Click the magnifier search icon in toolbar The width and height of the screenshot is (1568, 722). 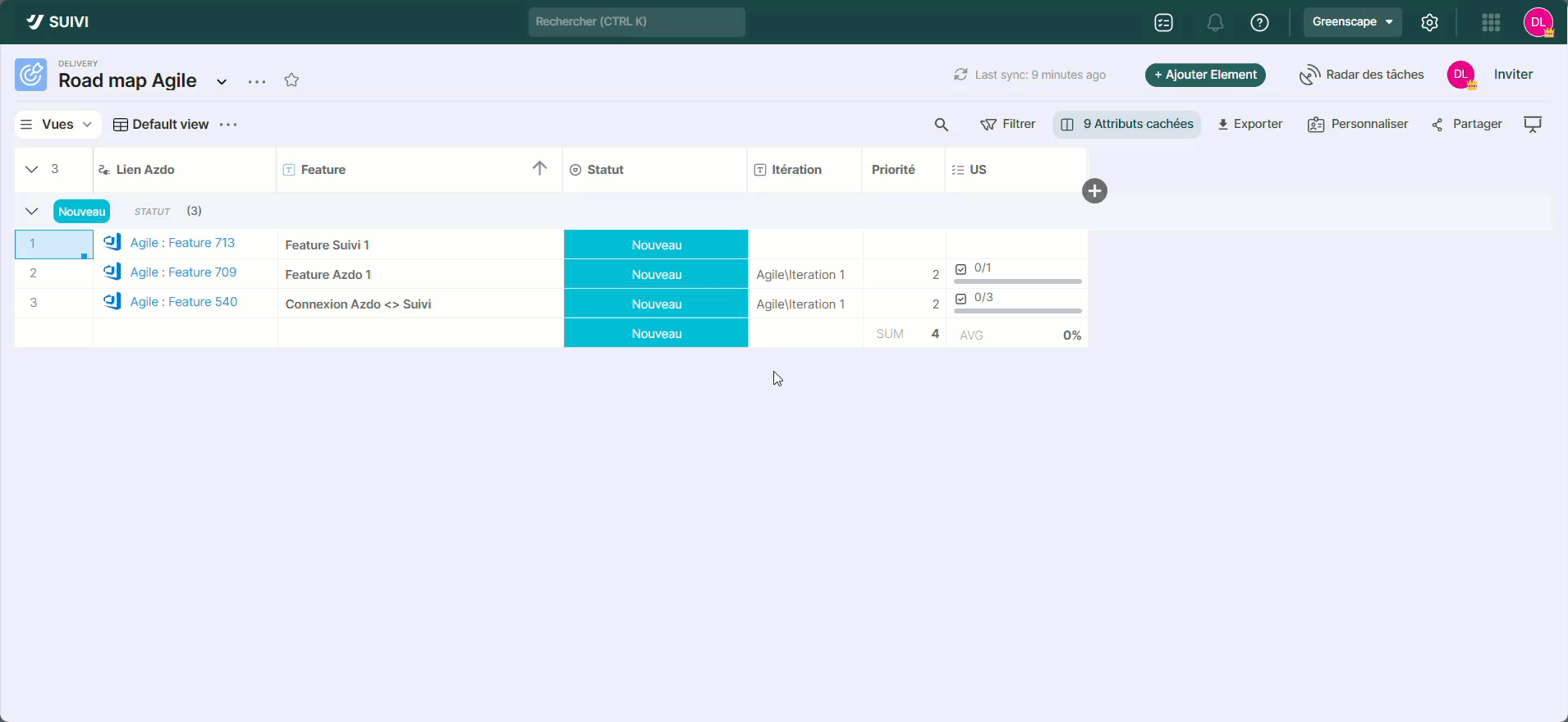(x=942, y=125)
